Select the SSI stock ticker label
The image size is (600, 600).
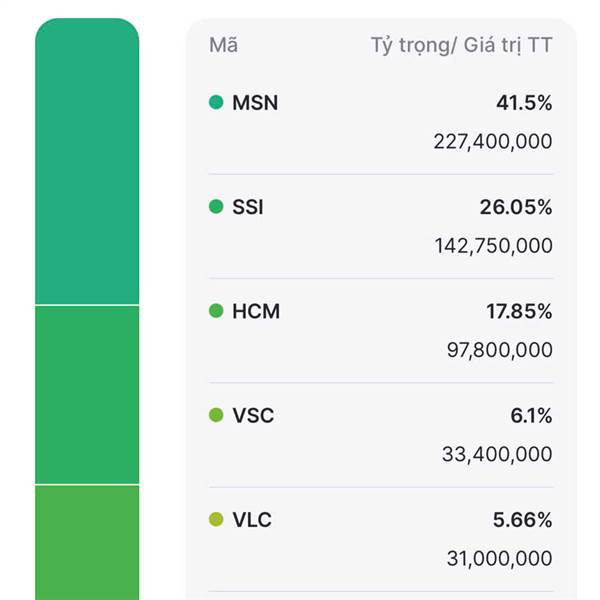pos(248,207)
